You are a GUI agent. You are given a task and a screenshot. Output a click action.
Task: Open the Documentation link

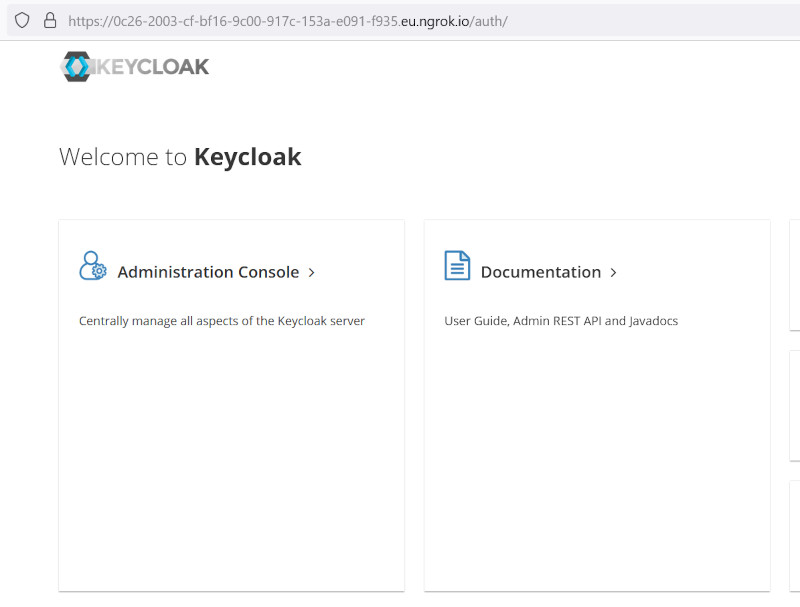(541, 272)
